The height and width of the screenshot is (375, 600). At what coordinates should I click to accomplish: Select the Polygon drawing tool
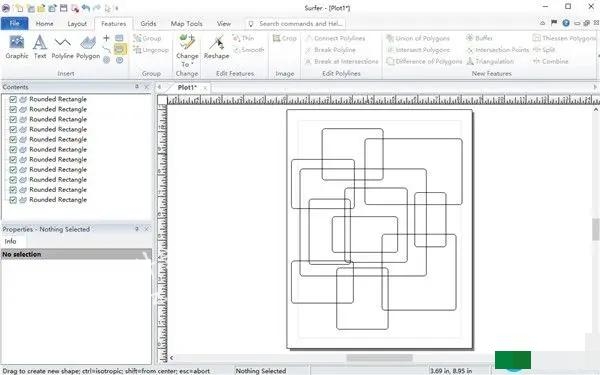[x=88, y=47]
